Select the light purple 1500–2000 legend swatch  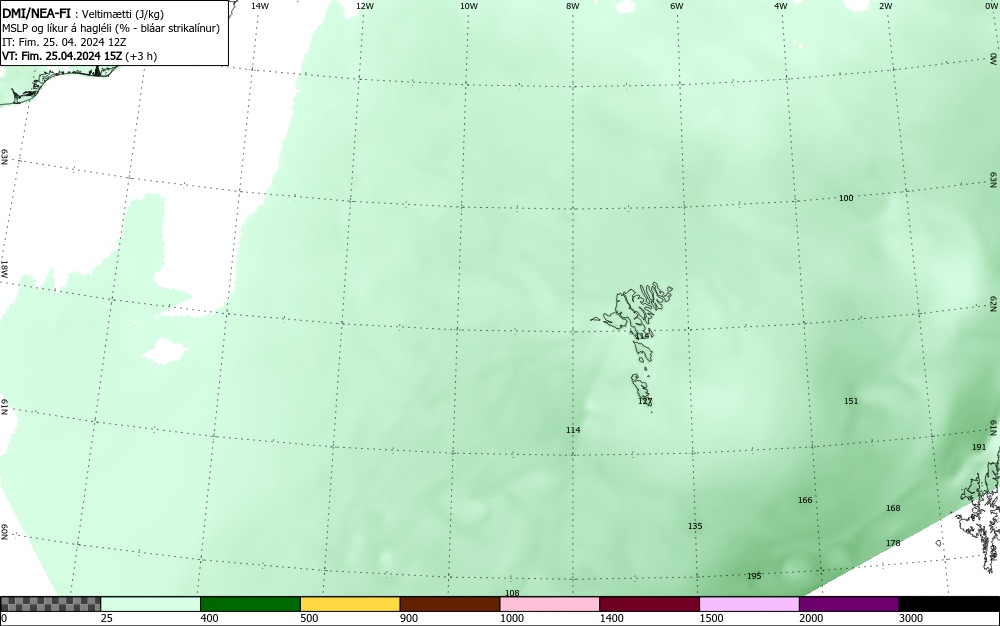749,604
